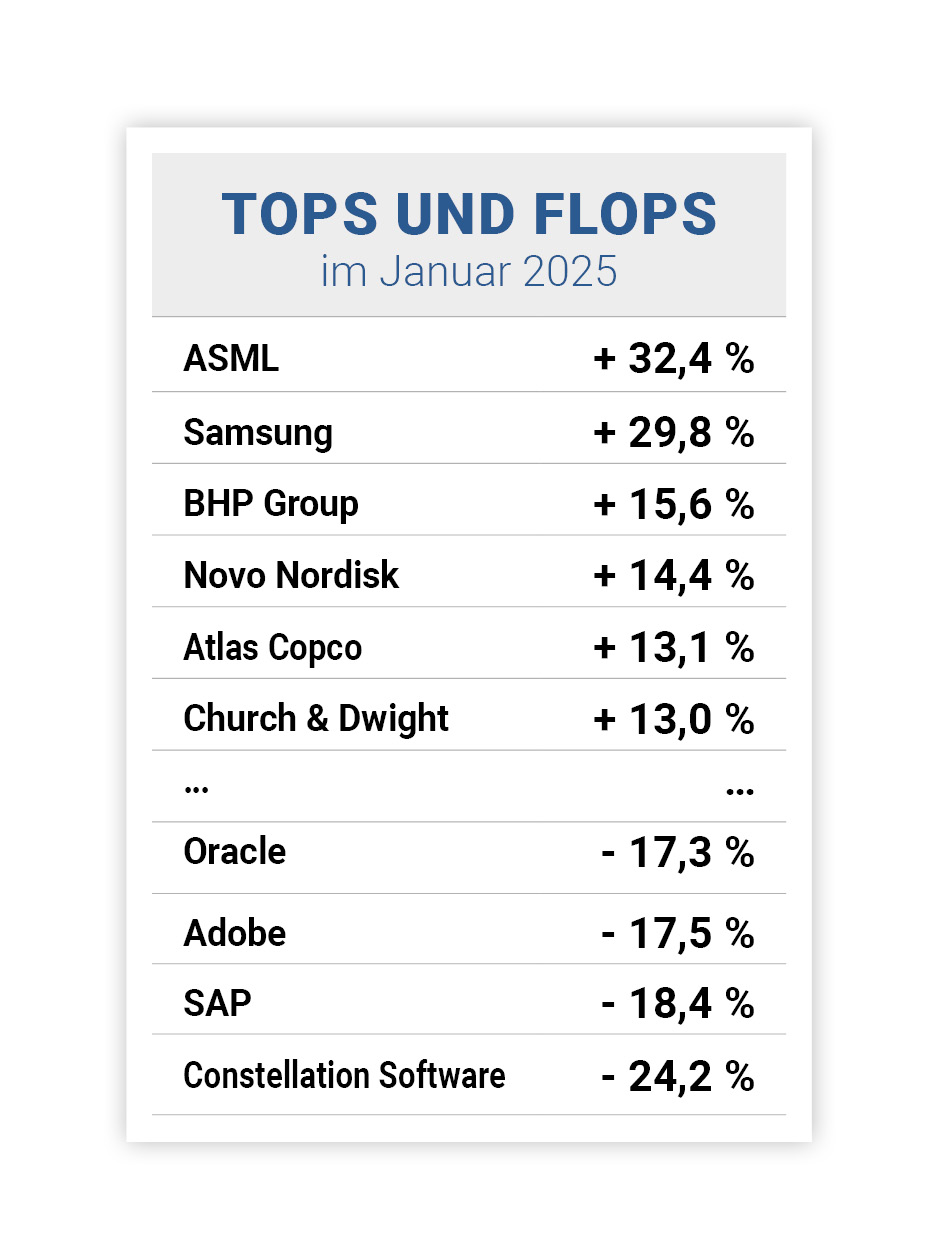
Task: Click the TOPS UND FLOPS heading
Action: [x=469, y=214]
